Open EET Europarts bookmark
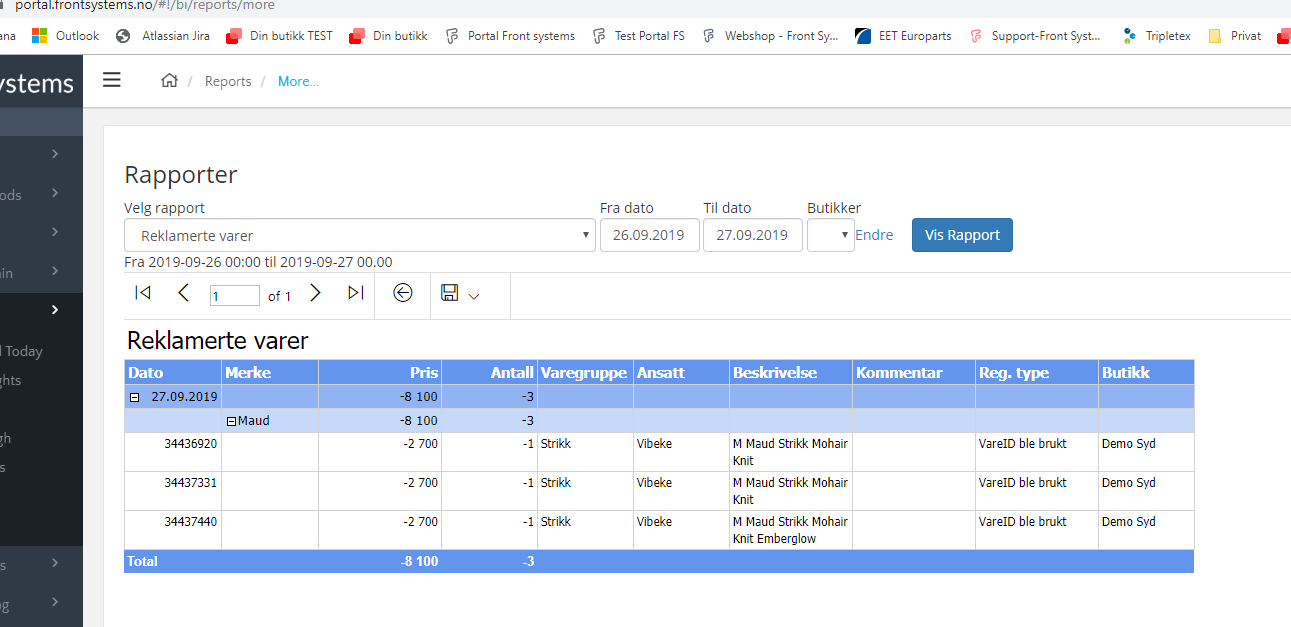The height and width of the screenshot is (627, 1291). 903,36
